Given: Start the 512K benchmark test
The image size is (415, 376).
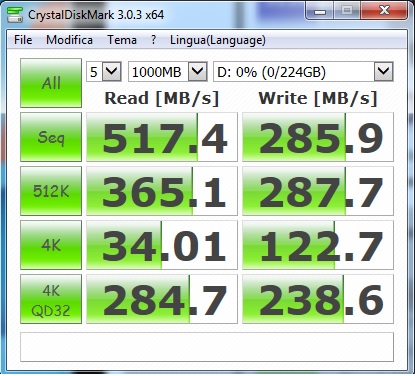Looking at the screenshot, I should point(51,191).
